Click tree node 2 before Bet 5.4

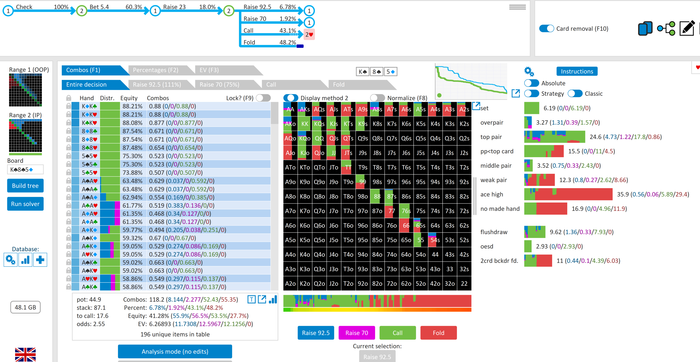point(81,11)
